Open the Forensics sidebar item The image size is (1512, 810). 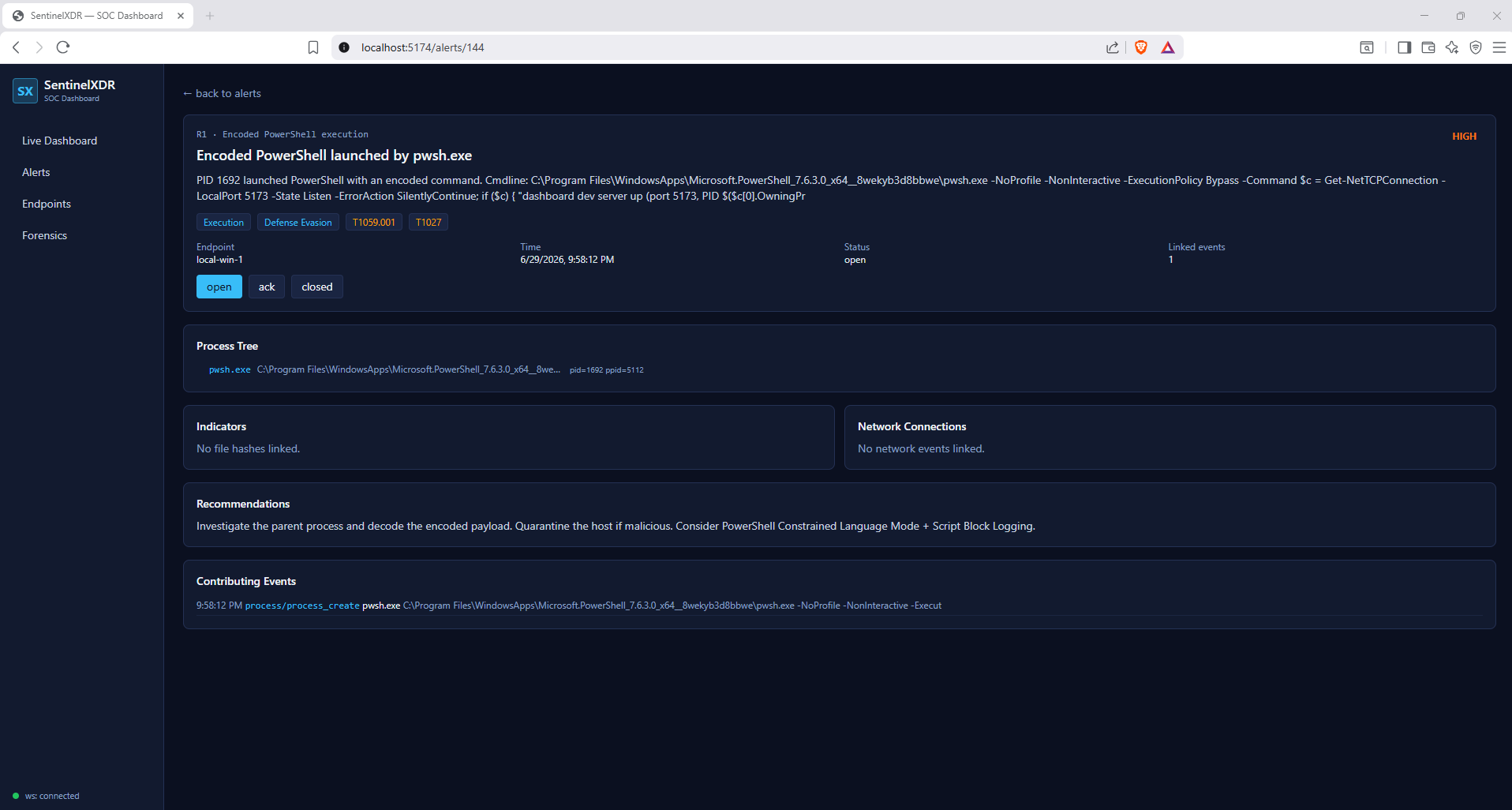click(45, 235)
